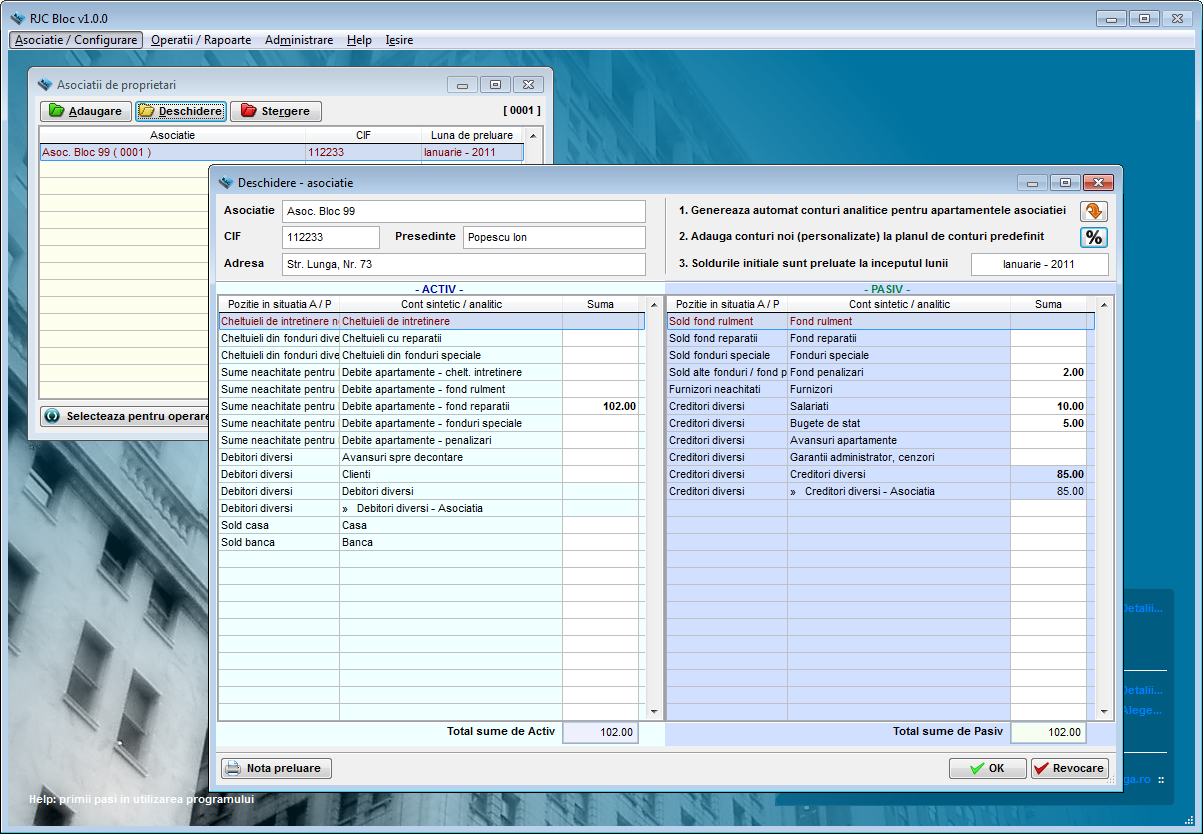This screenshot has width=1203, height=834.
Task: Open the Administrare menu
Action: pyautogui.click(x=299, y=40)
